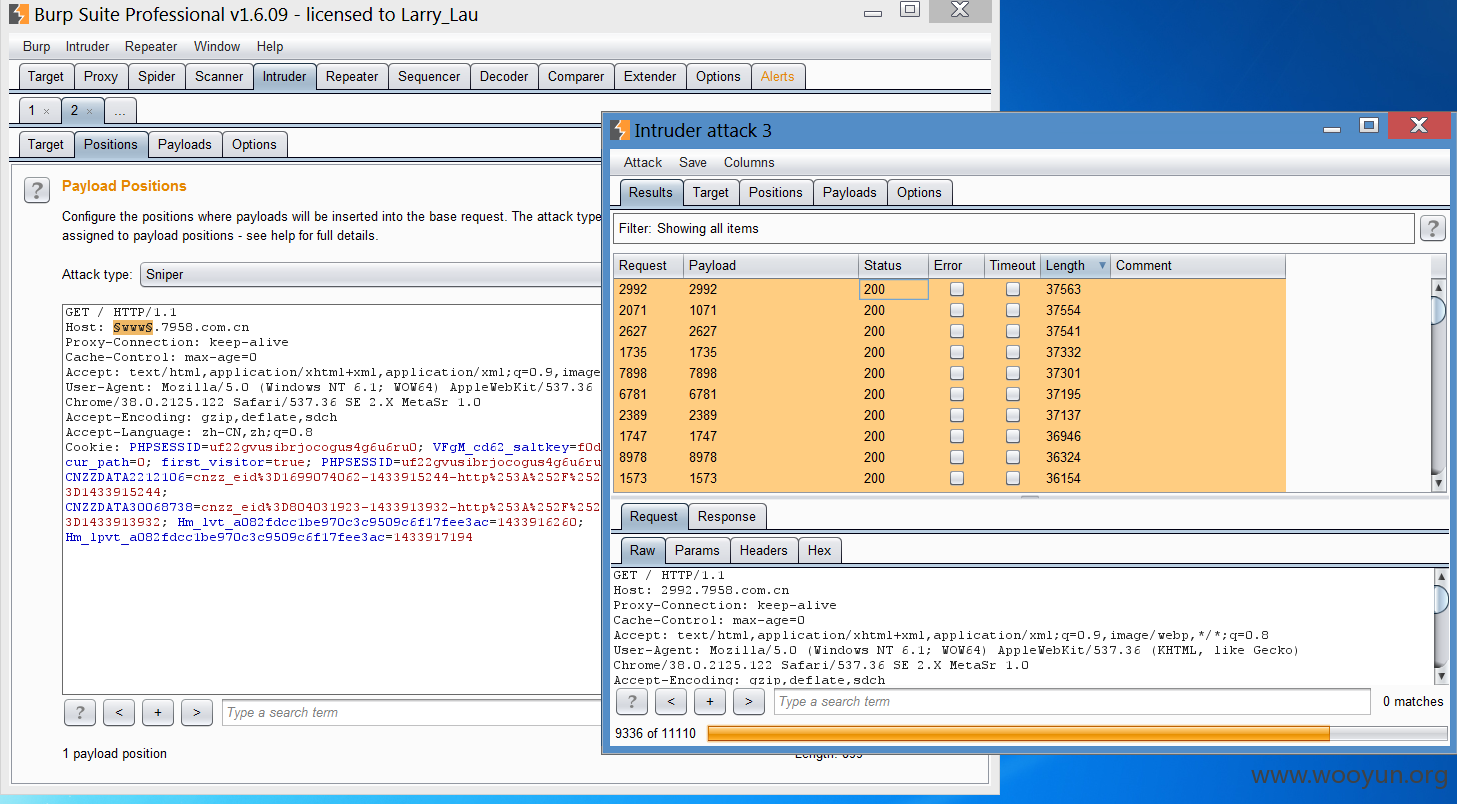Switch to the Decoder tab

[x=504, y=76]
